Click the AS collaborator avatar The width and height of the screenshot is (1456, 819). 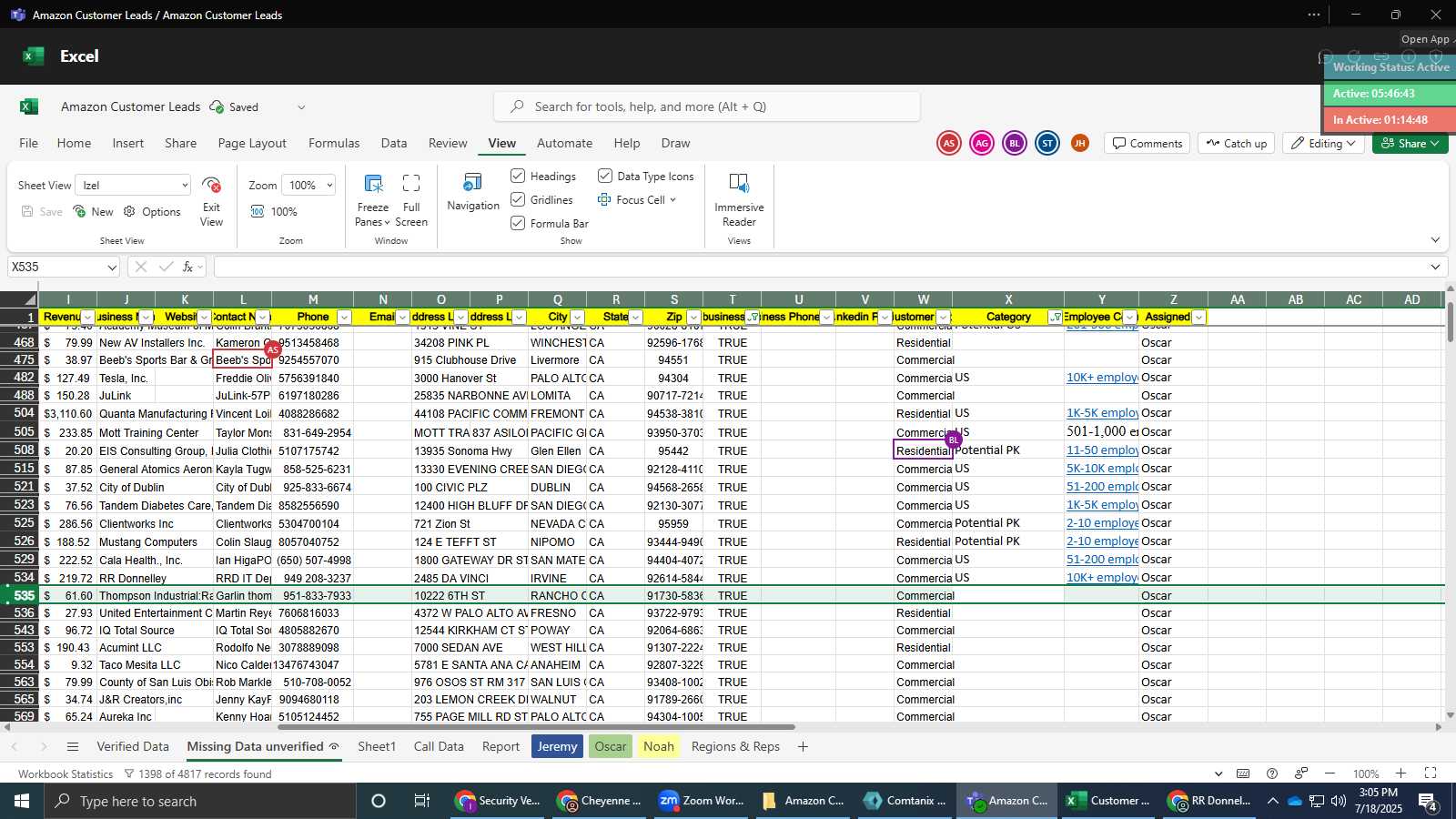949,143
